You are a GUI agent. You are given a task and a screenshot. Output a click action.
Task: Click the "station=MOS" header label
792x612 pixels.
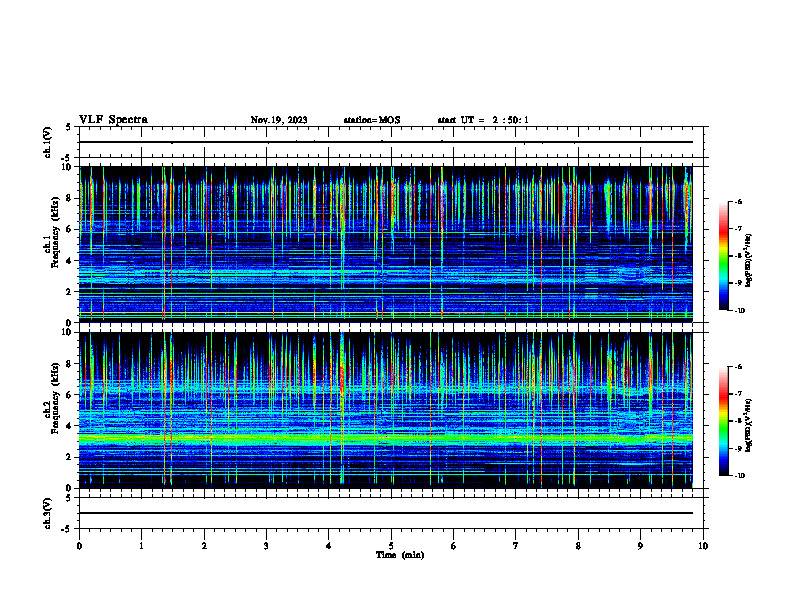coord(372,120)
